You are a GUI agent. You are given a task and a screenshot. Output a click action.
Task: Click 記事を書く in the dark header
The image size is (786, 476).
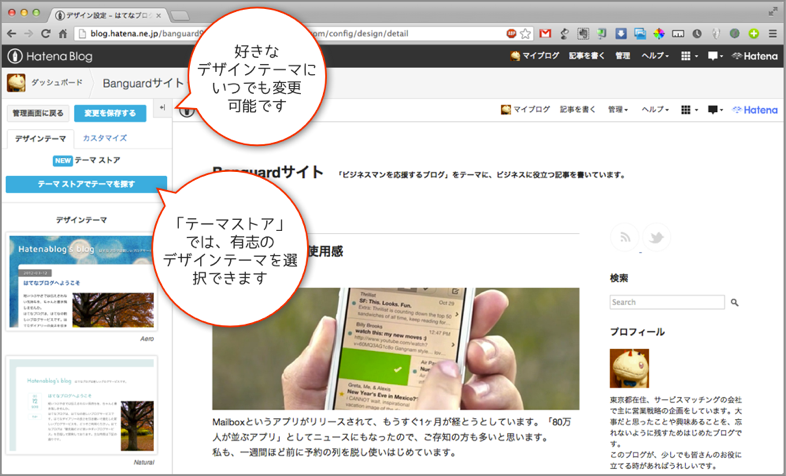coord(586,56)
